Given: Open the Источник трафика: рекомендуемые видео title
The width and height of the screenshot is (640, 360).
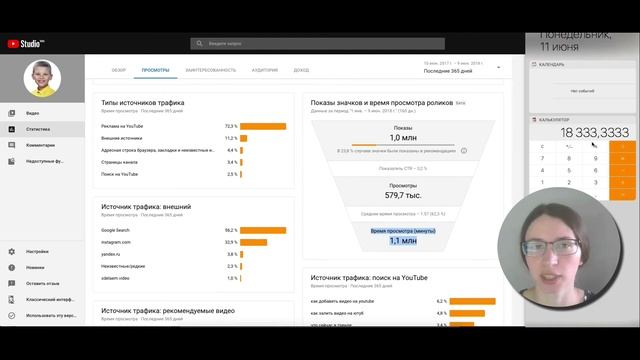Looking at the screenshot, I should 168,311.
